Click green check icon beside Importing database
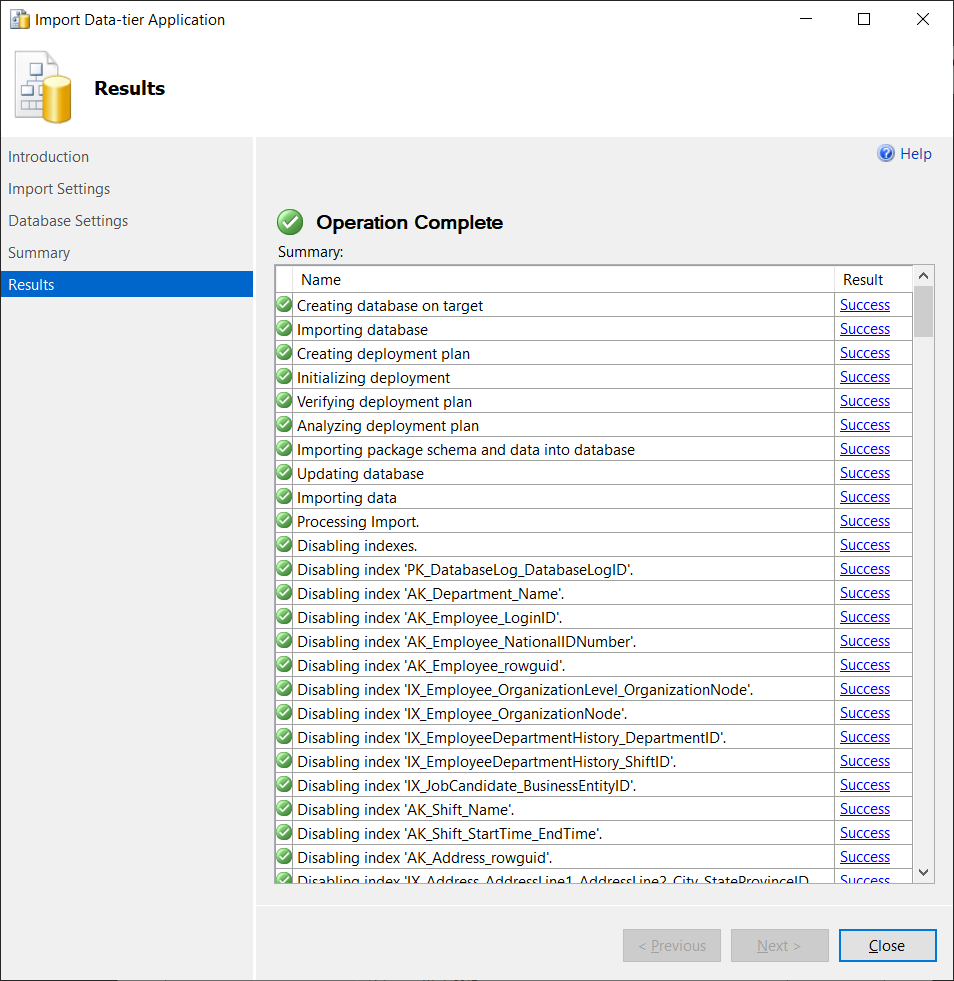 284,329
